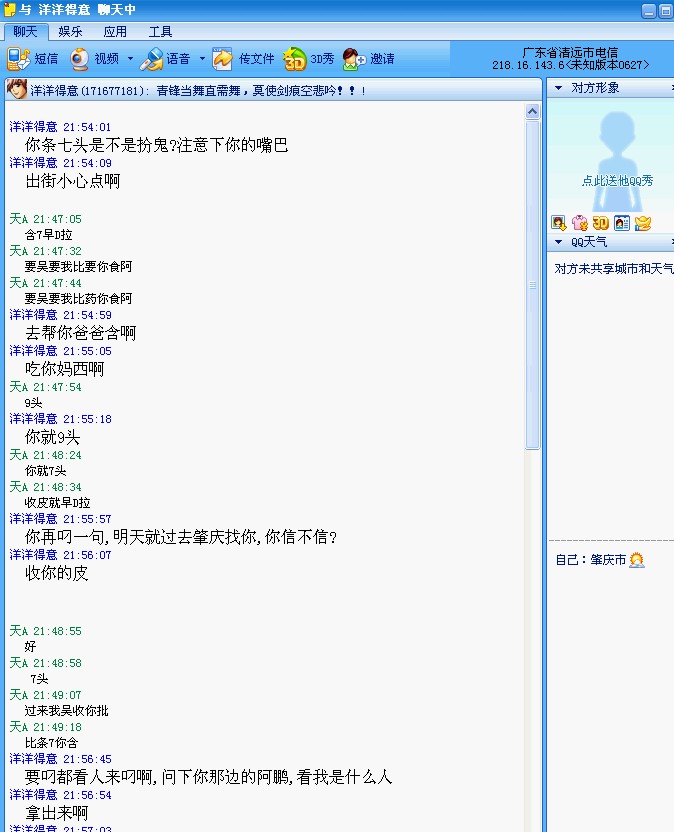
Task: Click the timestamp 天A 21:47:05
Action: click(46, 219)
